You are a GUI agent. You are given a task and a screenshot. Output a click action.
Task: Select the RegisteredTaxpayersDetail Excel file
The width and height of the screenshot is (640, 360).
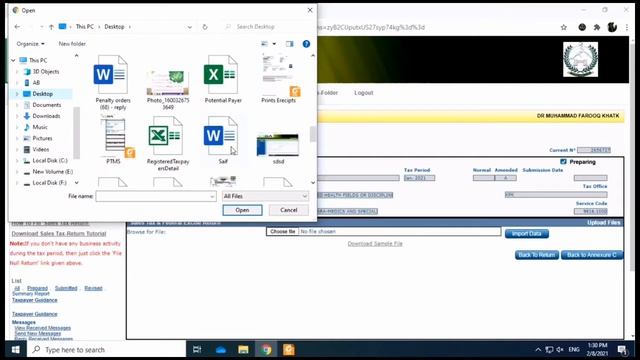pyautogui.click(x=168, y=143)
